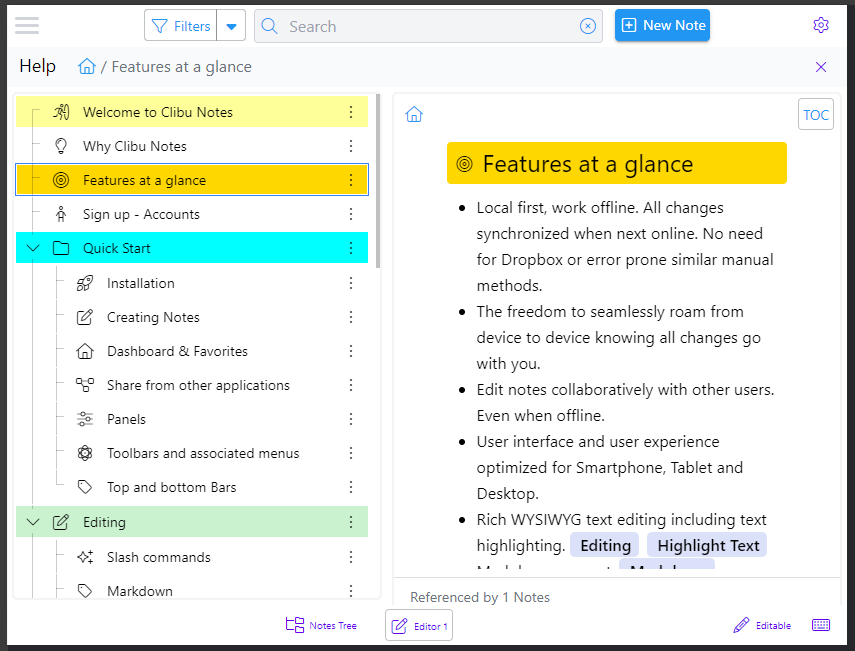
Task: Follow the Editing tag link in the note
Action: pyautogui.click(x=605, y=545)
